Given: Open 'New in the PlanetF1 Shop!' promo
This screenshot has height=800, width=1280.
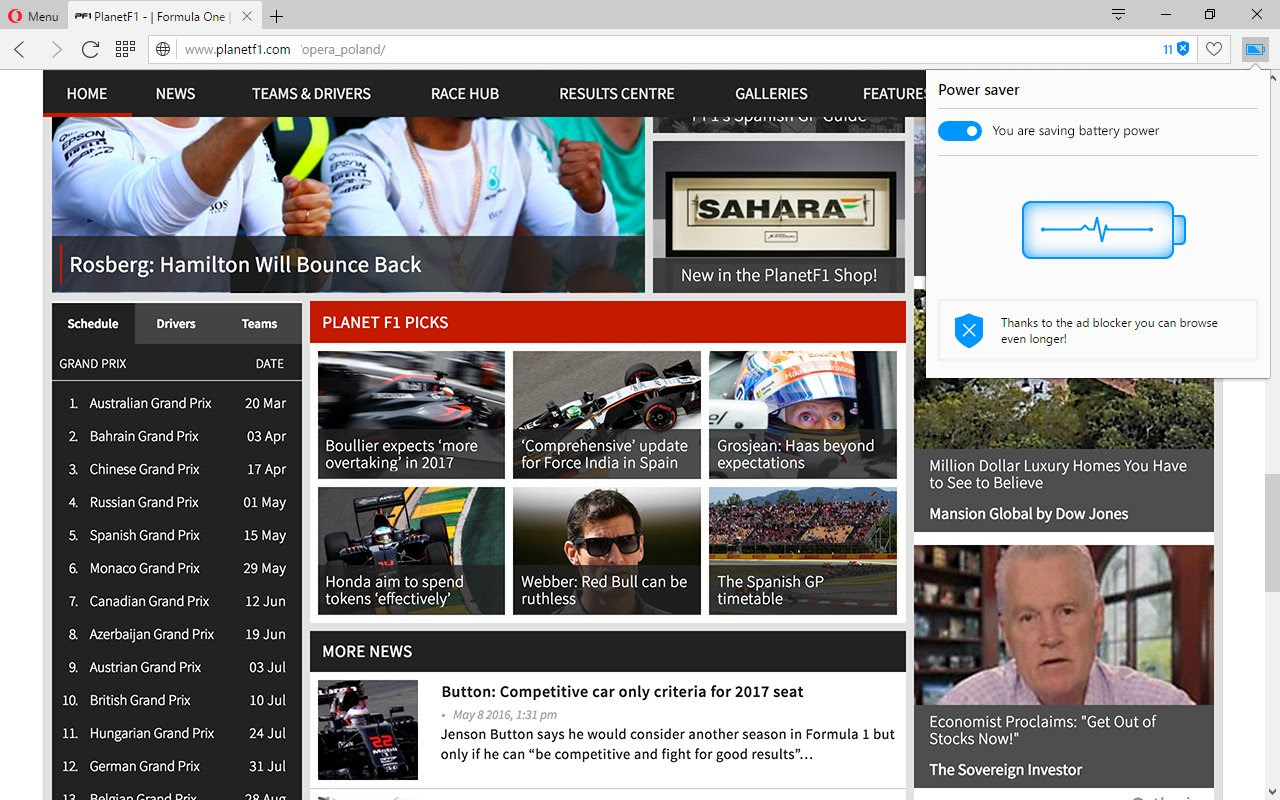Looking at the screenshot, I should (x=779, y=275).
